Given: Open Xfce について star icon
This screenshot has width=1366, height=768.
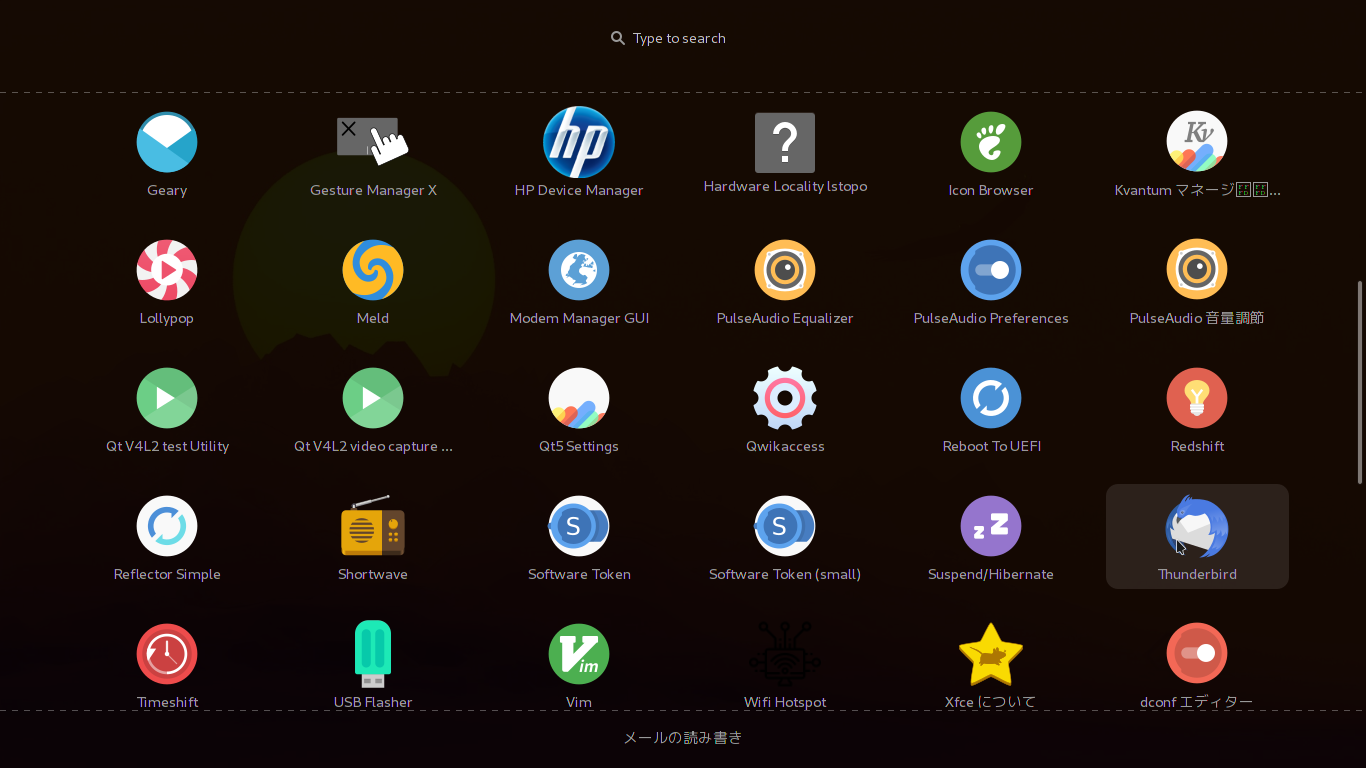Looking at the screenshot, I should click(x=991, y=654).
